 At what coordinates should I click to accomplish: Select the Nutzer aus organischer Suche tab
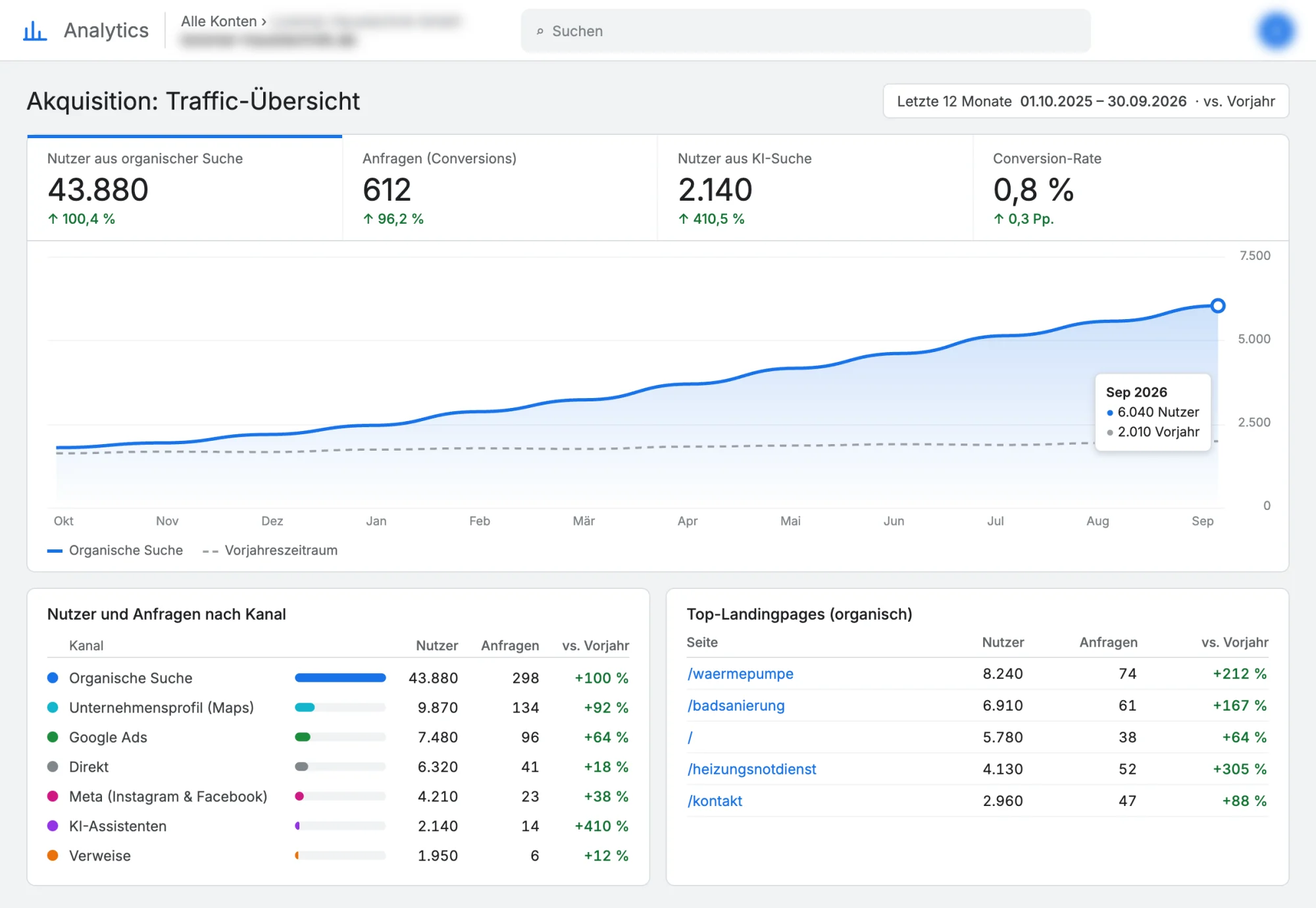(185, 188)
